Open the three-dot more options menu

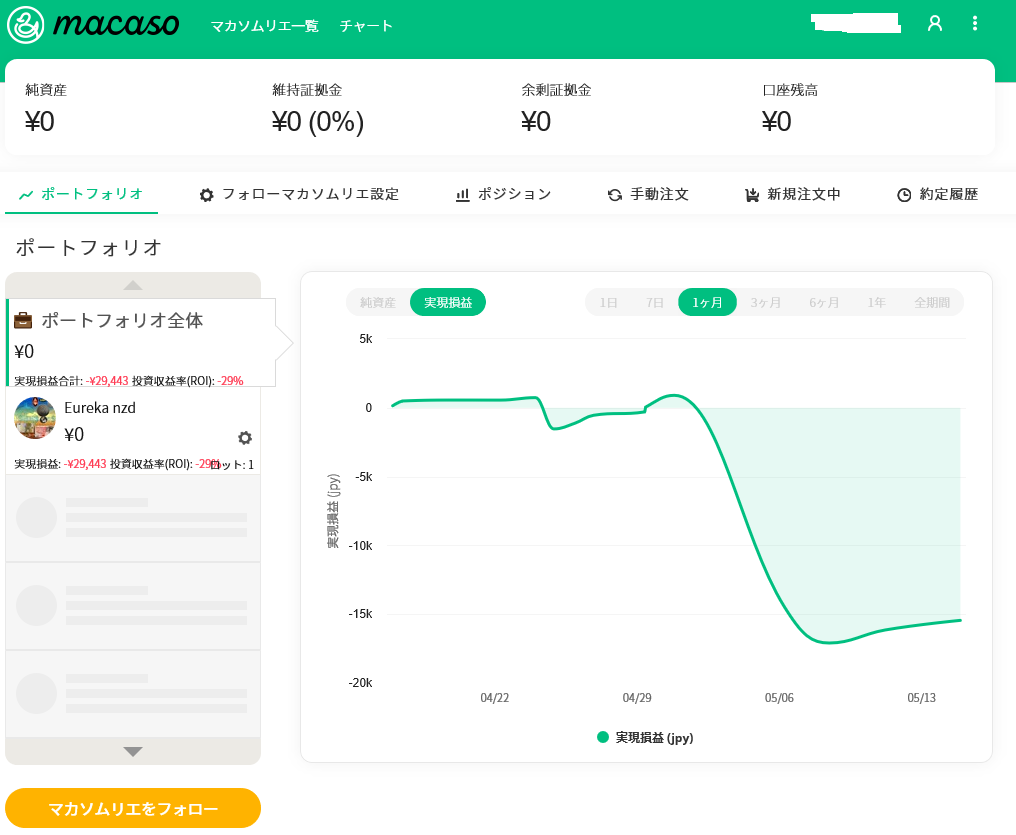point(975,23)
